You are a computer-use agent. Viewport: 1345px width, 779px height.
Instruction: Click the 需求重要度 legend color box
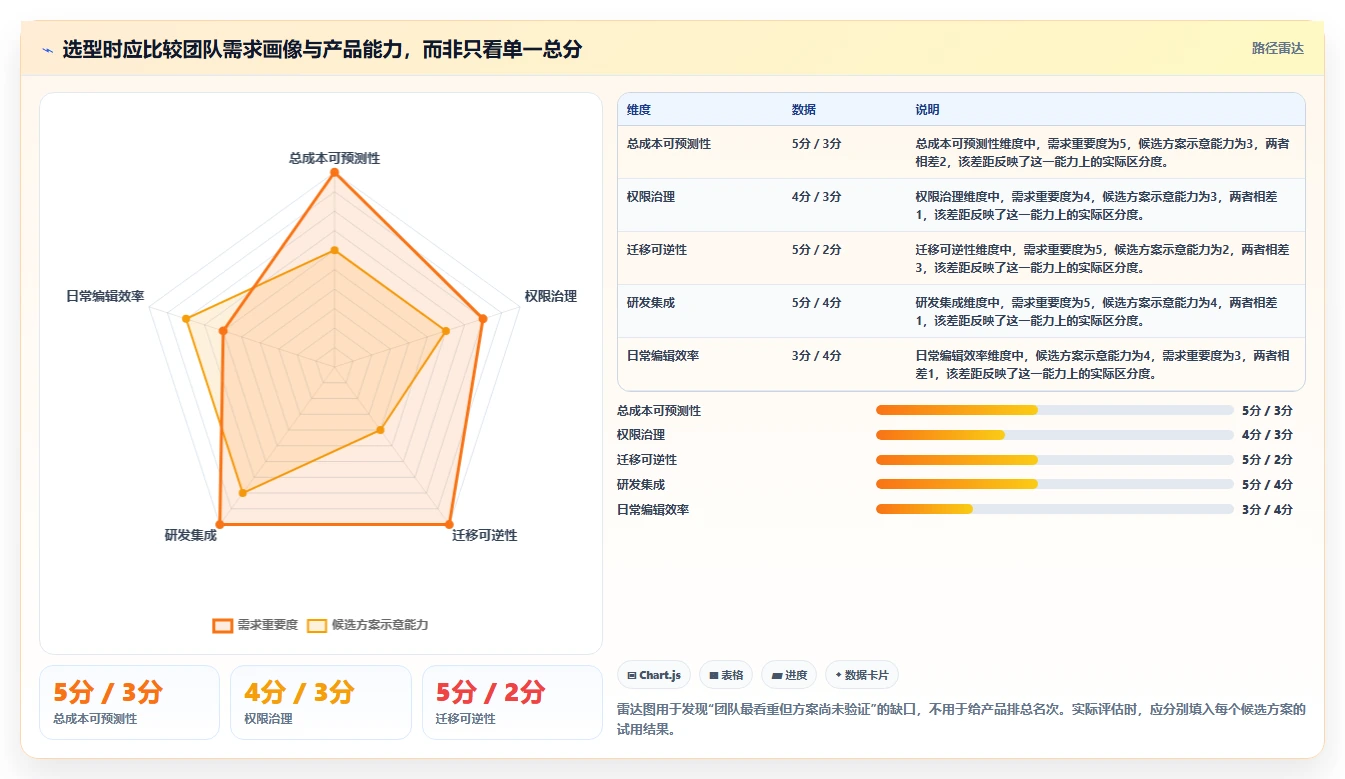tap(222, 625)
